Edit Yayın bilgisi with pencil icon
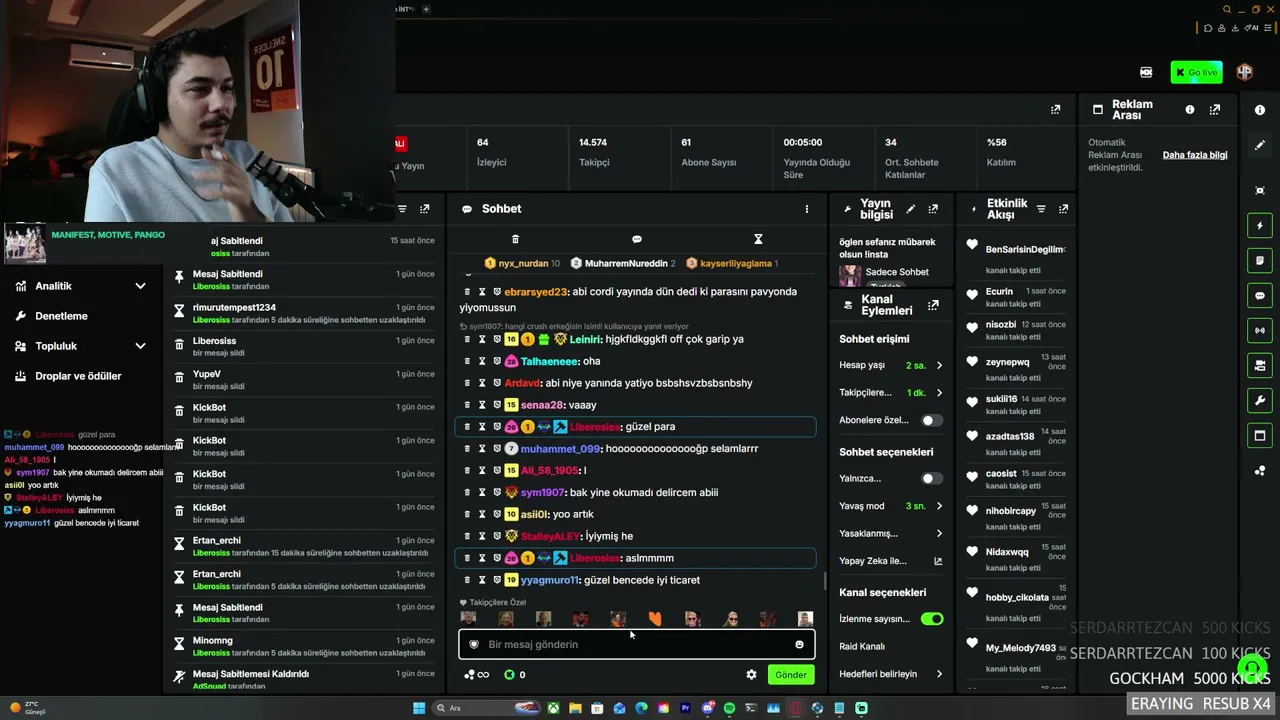This screenshot has width=1280, height=720. pyautogui.click(x=911, y=209)
